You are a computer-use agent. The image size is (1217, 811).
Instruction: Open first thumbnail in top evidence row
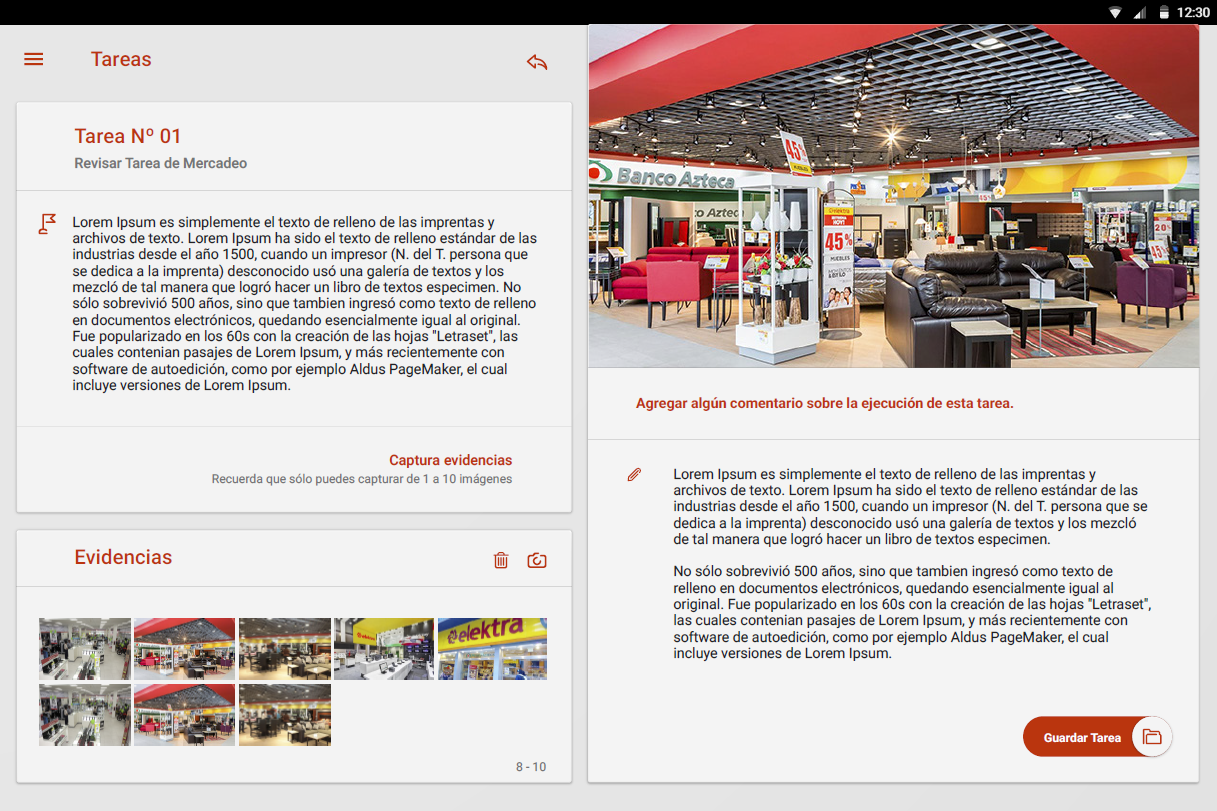point(85,649)
